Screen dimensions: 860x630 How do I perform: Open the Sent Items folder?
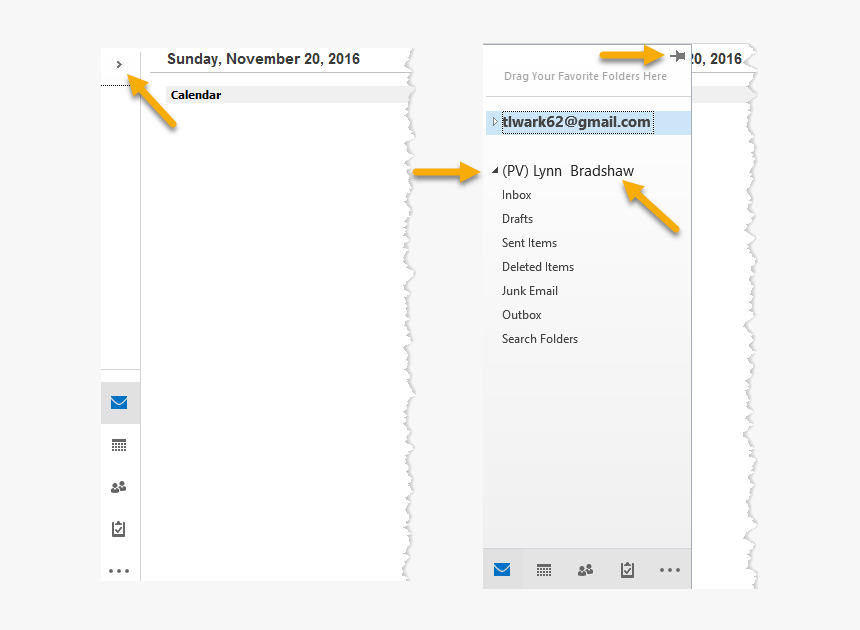coord(529,243)
